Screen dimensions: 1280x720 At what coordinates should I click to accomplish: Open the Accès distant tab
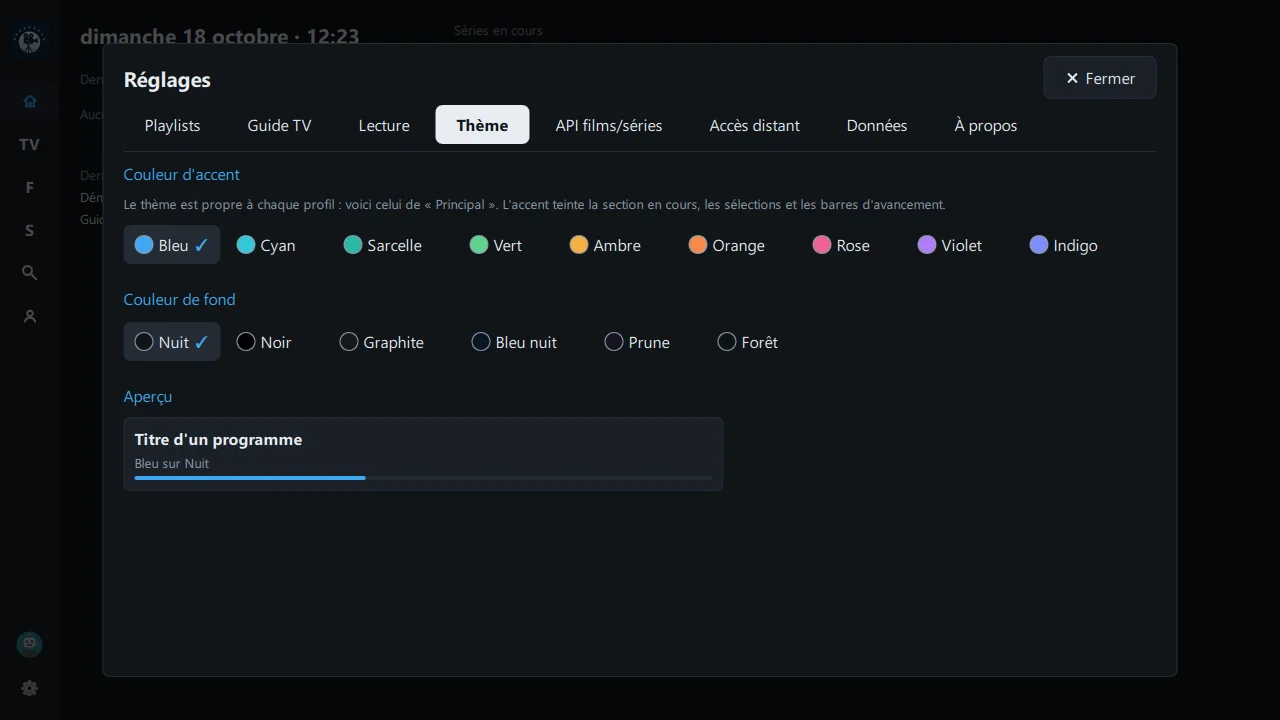point(754,125)
